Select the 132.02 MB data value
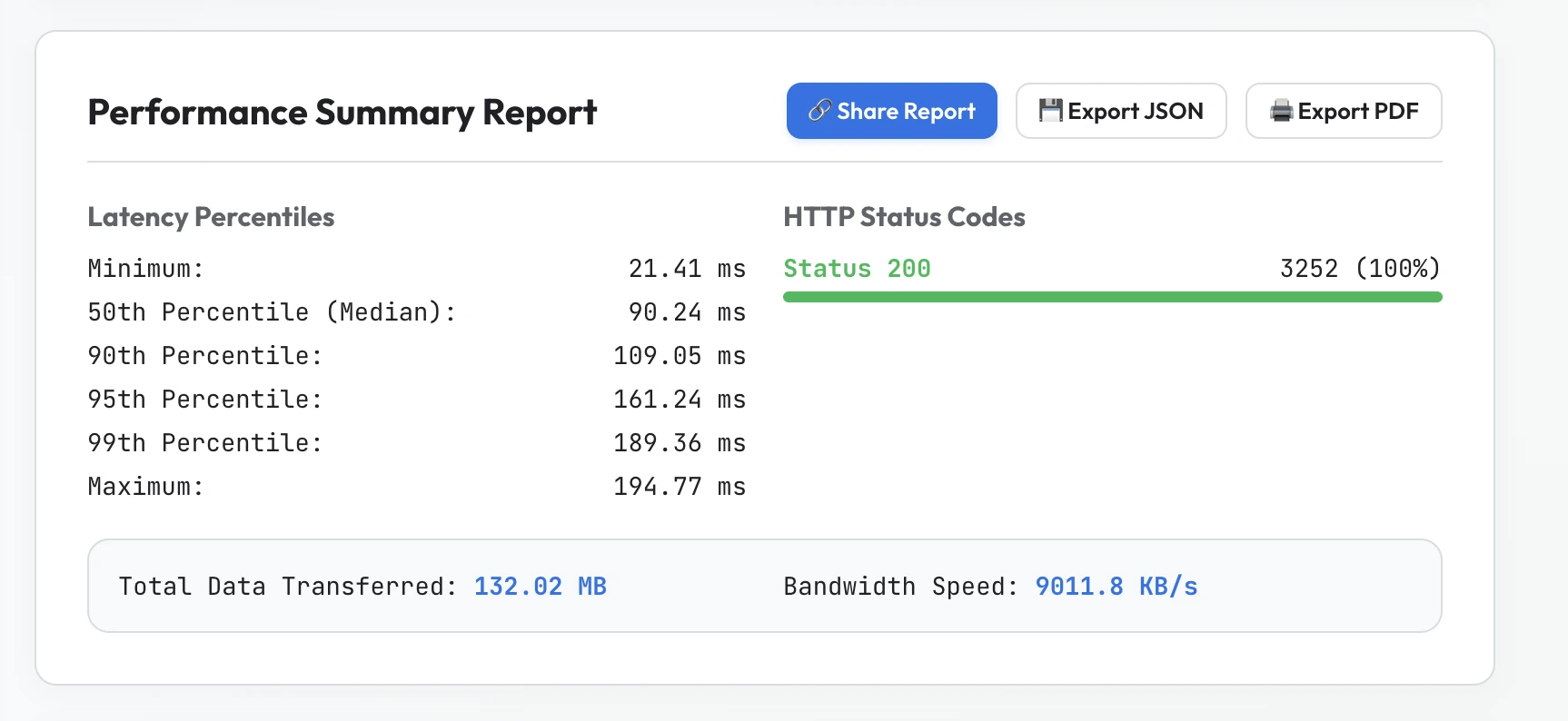 (x=541, y=587)
